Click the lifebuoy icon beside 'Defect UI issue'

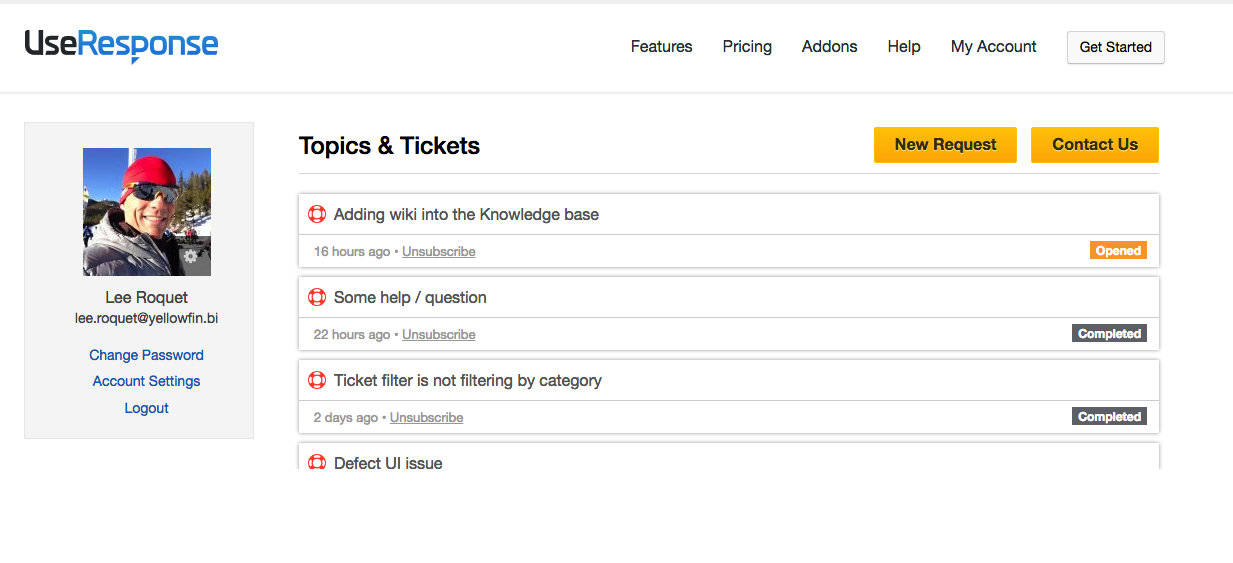(x=317, y=462)
